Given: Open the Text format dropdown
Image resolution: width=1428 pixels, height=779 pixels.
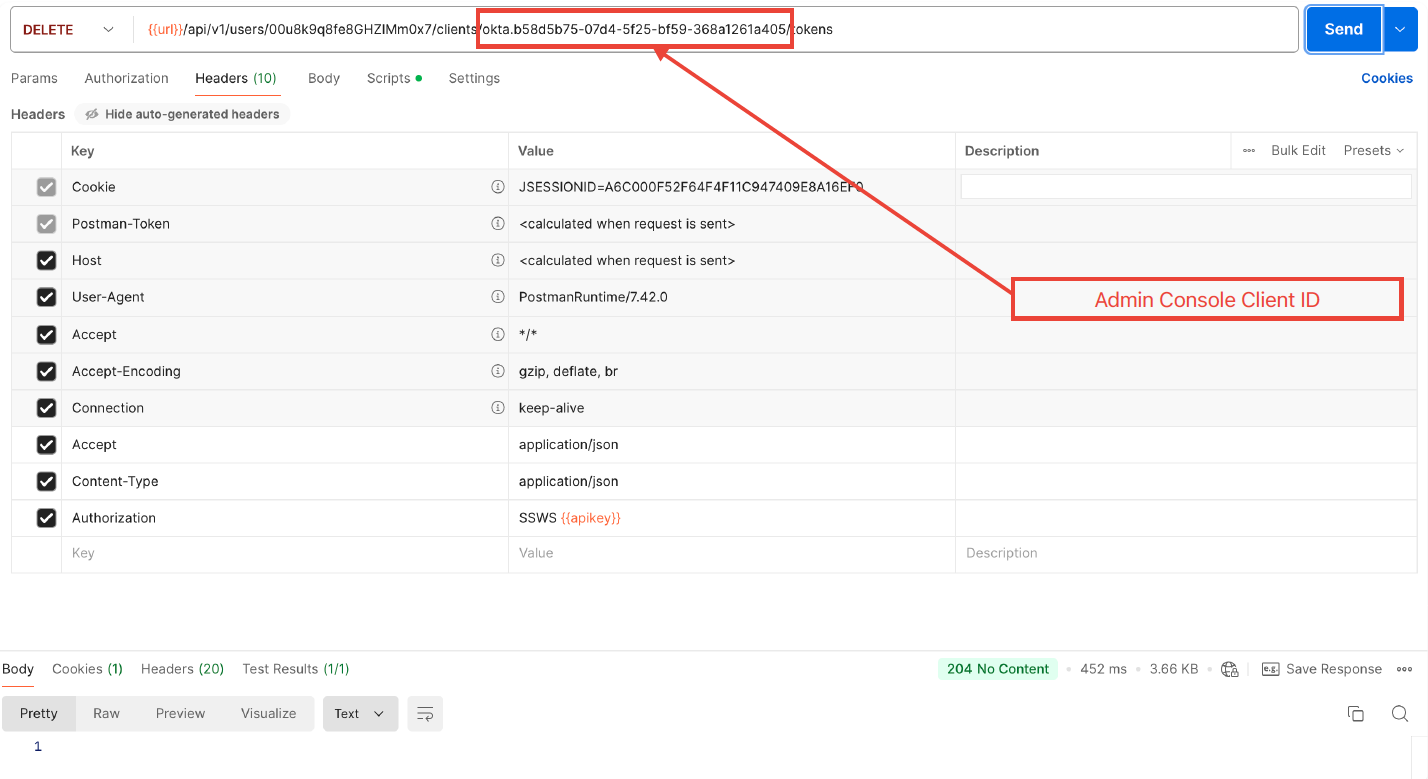Looking at the screenshot, I should pyautogui.click(x=360, y=713).
